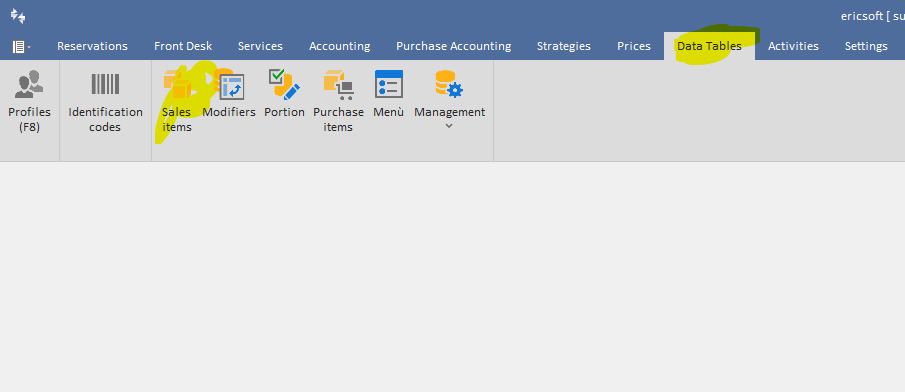
Task: Open Identification codes barcode icon
Action: (105, 84)
